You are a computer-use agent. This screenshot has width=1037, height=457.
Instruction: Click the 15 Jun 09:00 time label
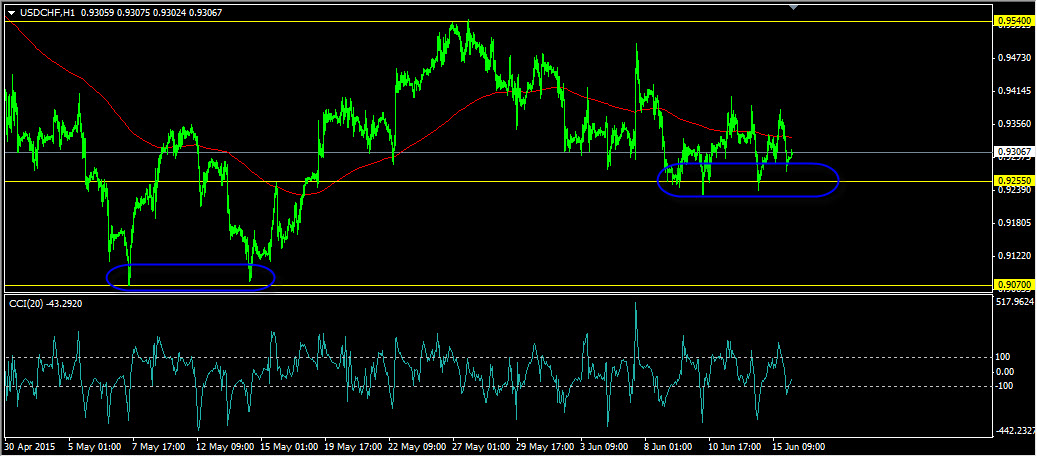tap(800, 446)
